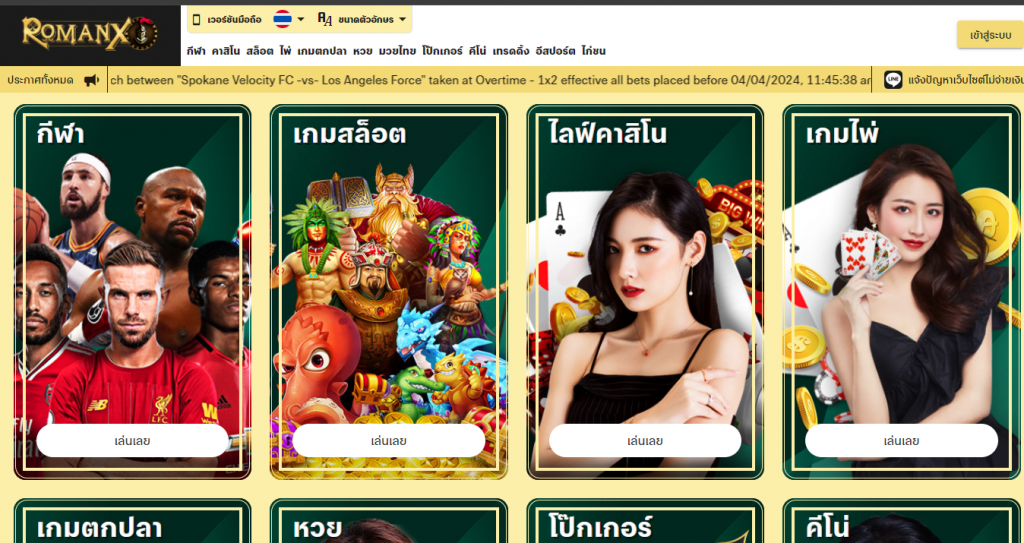The image size is (1024, 543).
Task: Click the mobile phone version icon
Action: pyautogui.click(x=196, y=20)
